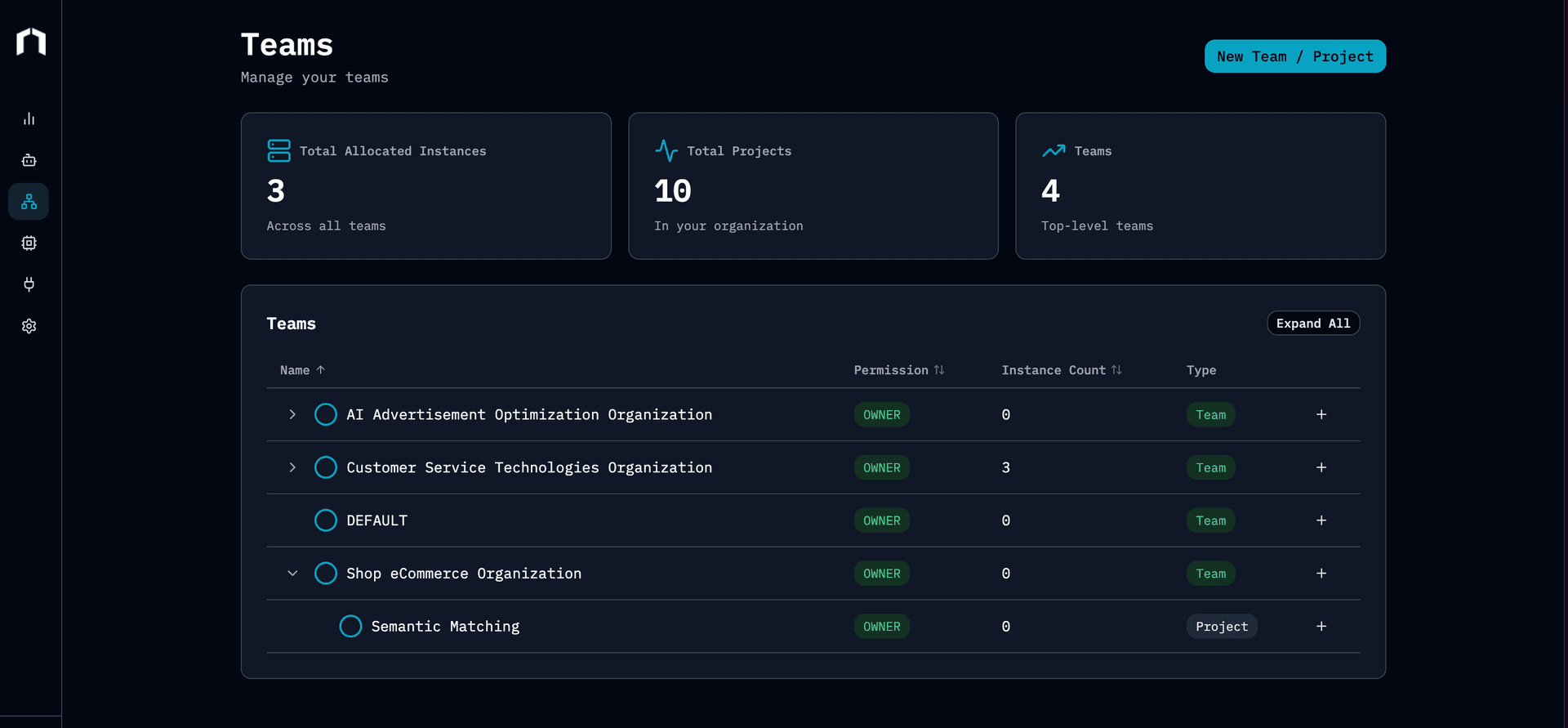This screenshot has width=1568, height=728.
Task: Open Shop eCommerce Organization team name
Action: click(464, 574)
